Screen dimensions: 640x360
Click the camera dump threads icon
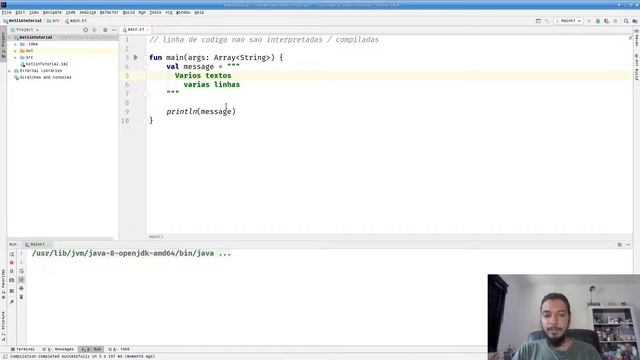(11, 280)
